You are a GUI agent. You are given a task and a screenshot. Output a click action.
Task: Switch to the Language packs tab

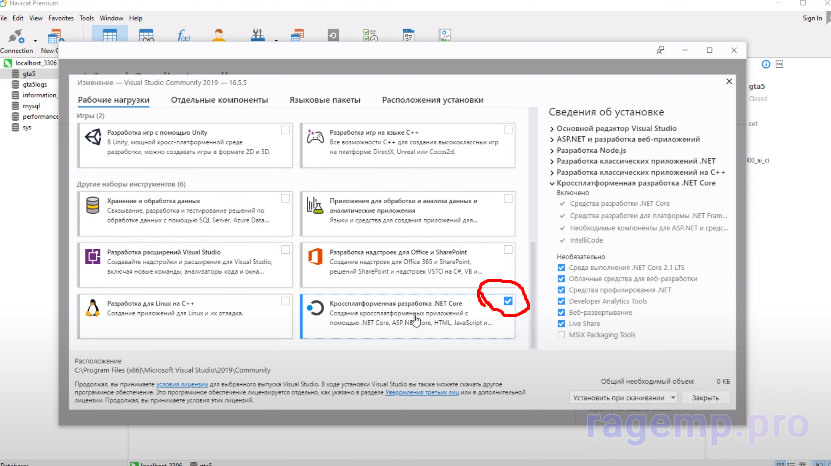pyautogui.click(x=324, y=100)
